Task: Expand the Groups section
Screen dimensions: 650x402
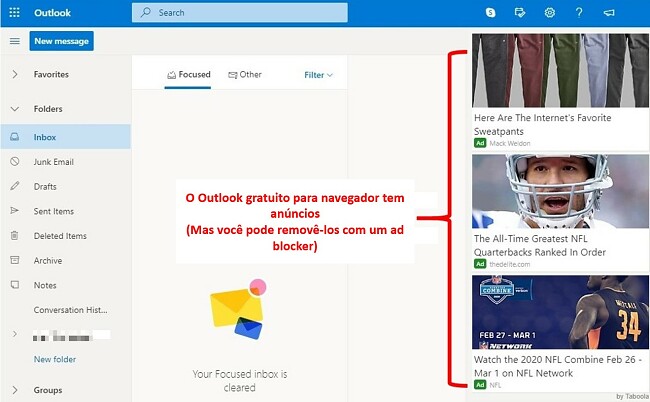Action: [15, 390]
